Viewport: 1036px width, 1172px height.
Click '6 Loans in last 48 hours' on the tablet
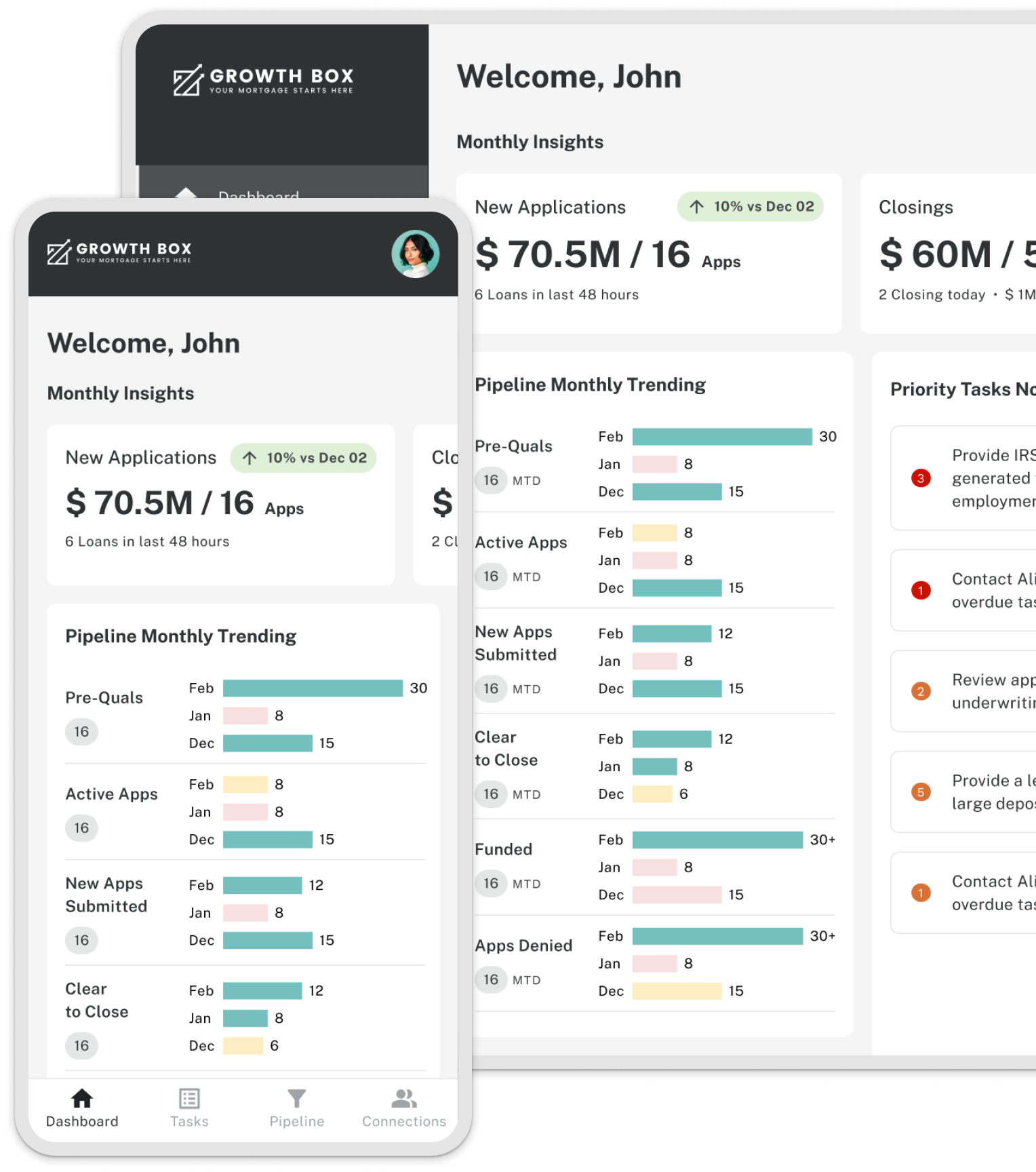(557, 295)
